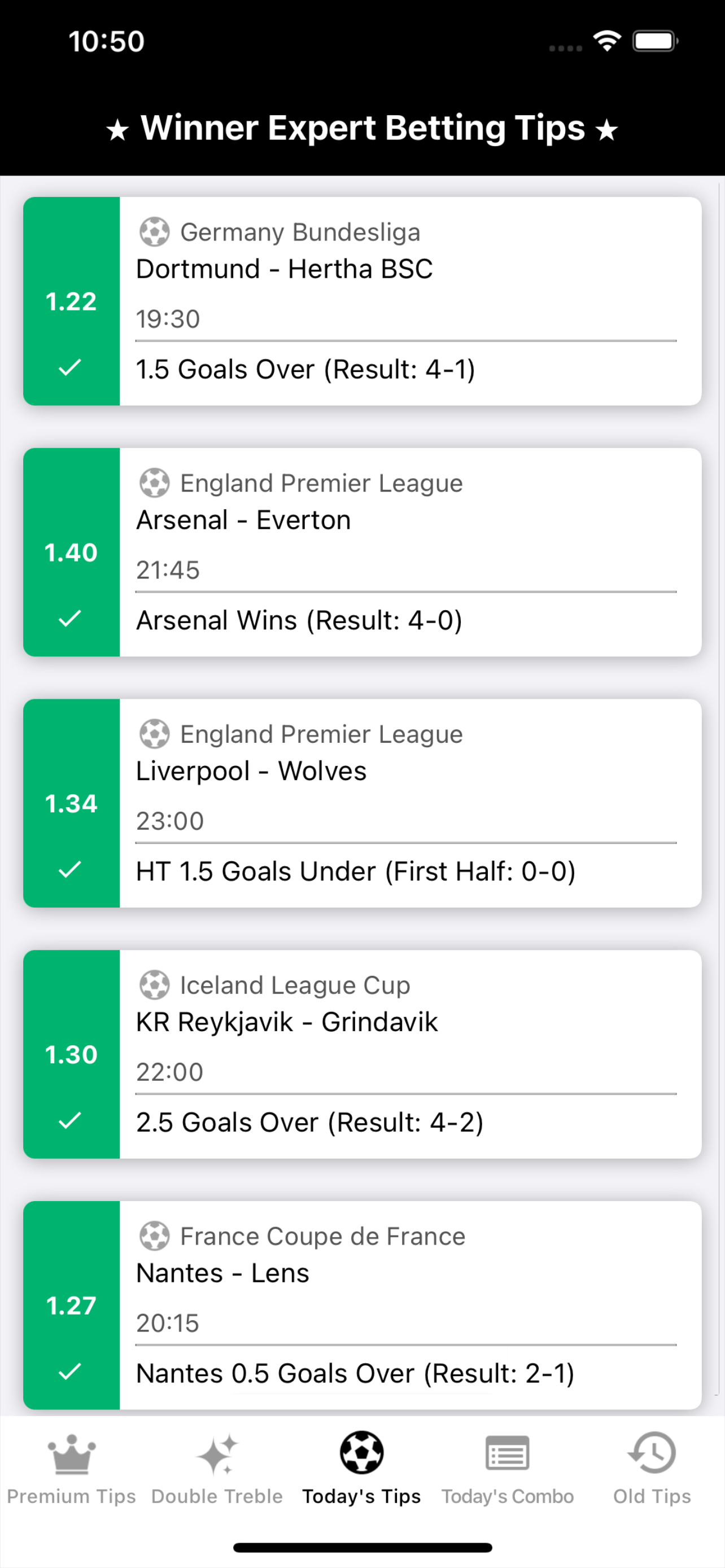The height and width of the screenshot is (1568, 725).
Task: Tap the checkmark on the Liverpool tip
Action: coord(71,870)
